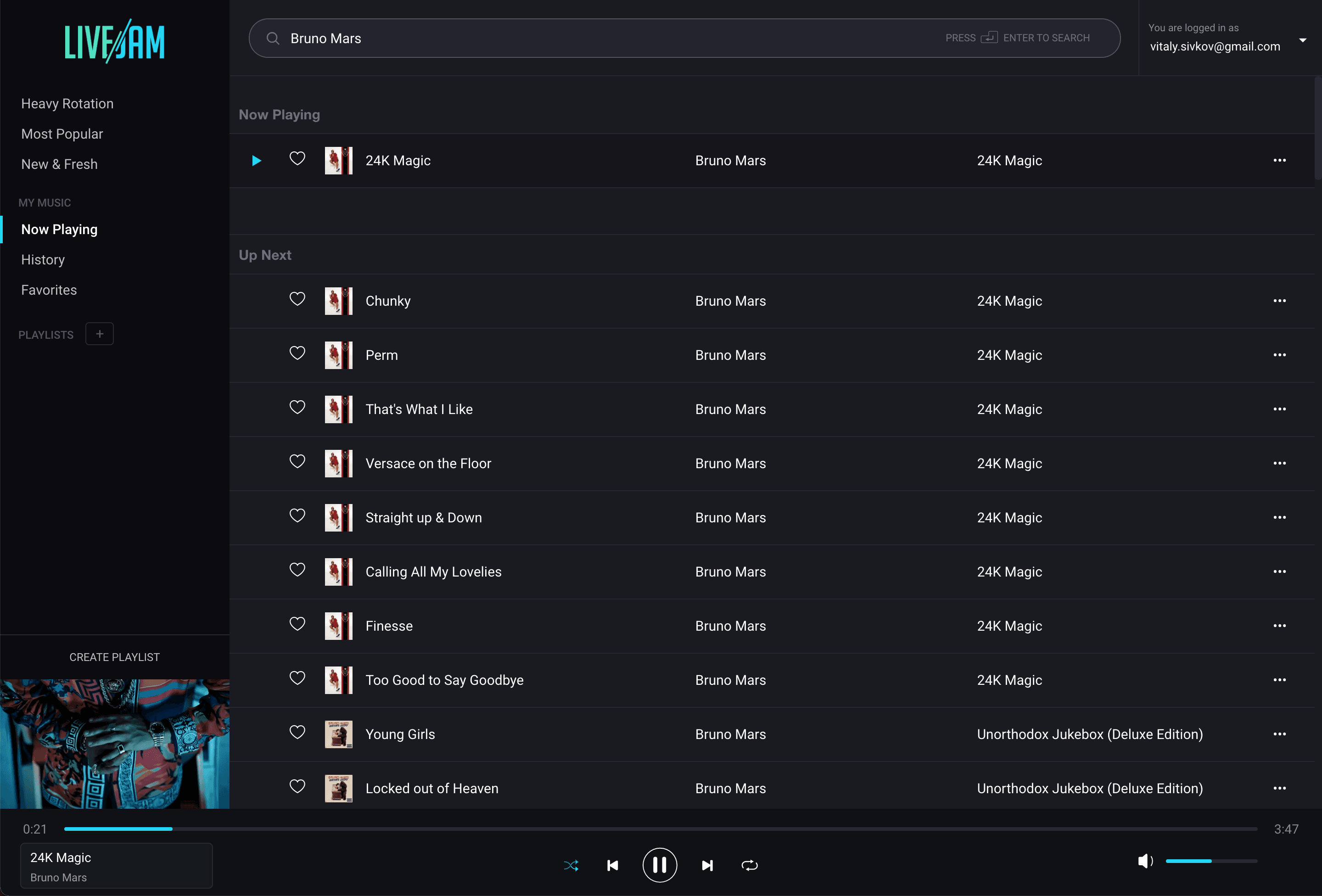The width and height of the screenshot is (1322, 896).
Task: Click the album cover for Young Girls
Action: tap(338, 734)
